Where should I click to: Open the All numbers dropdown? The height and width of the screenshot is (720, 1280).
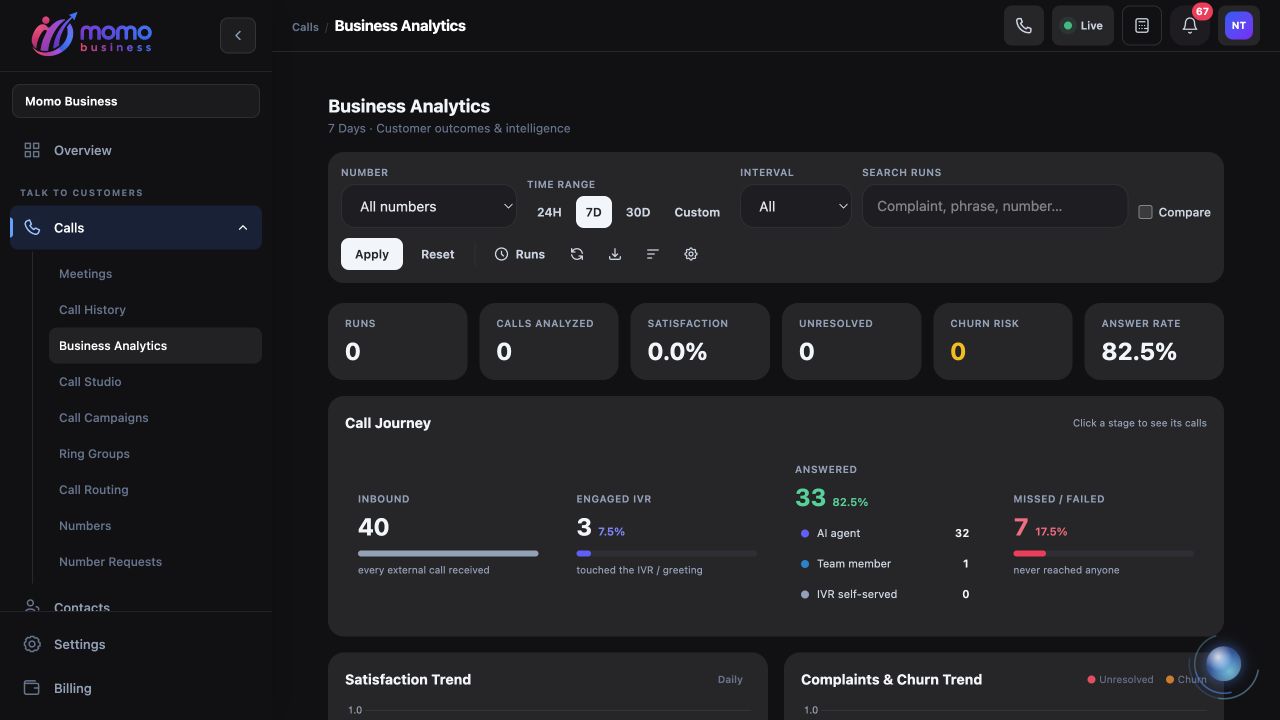click(x=429, y=206)
